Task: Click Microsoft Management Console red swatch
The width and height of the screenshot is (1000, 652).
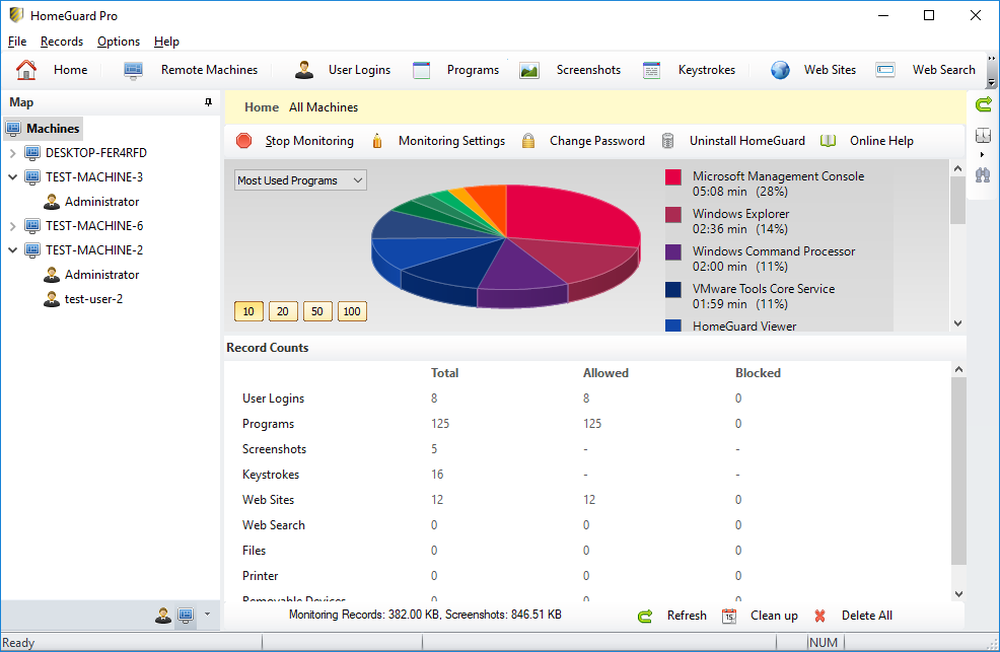Action: 673,177
